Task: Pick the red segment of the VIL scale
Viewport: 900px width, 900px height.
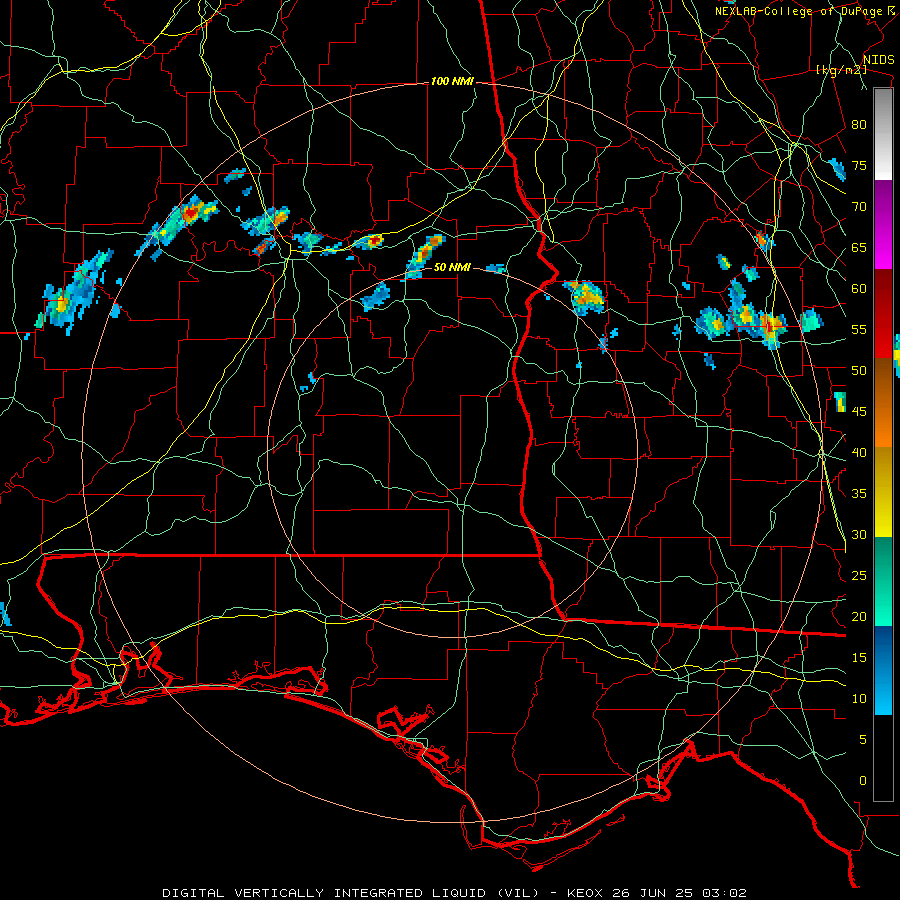Action: pos(883,314)
